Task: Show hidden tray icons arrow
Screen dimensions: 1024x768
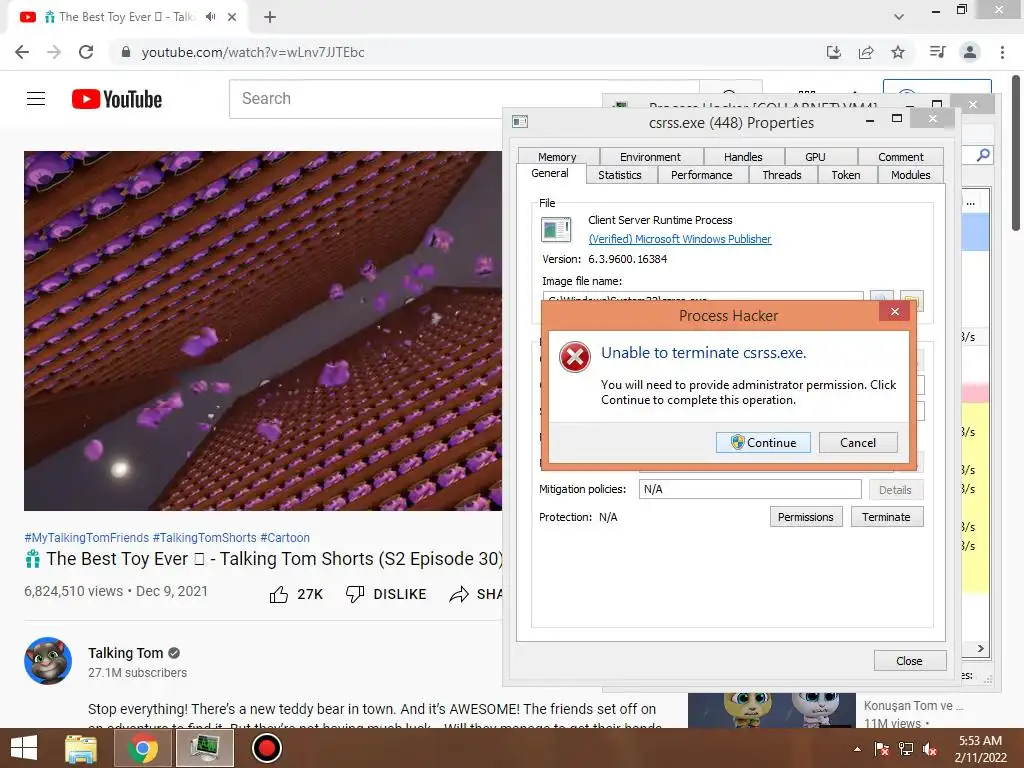Action: click(x=857, y=749)
